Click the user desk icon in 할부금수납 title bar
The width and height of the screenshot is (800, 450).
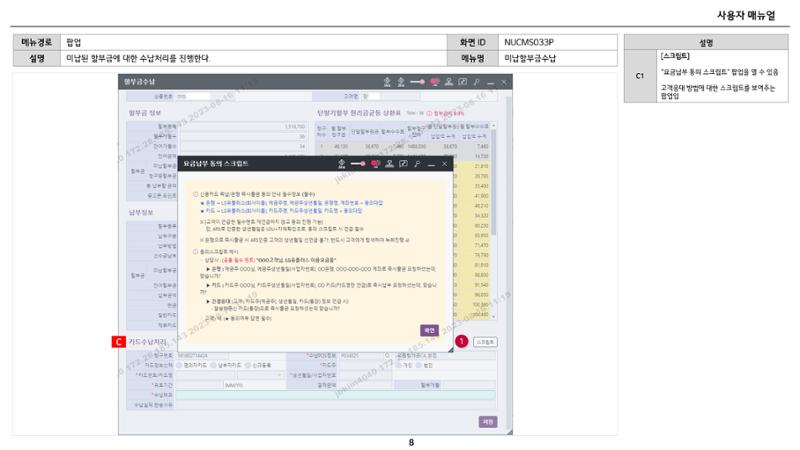coord(449,82)
